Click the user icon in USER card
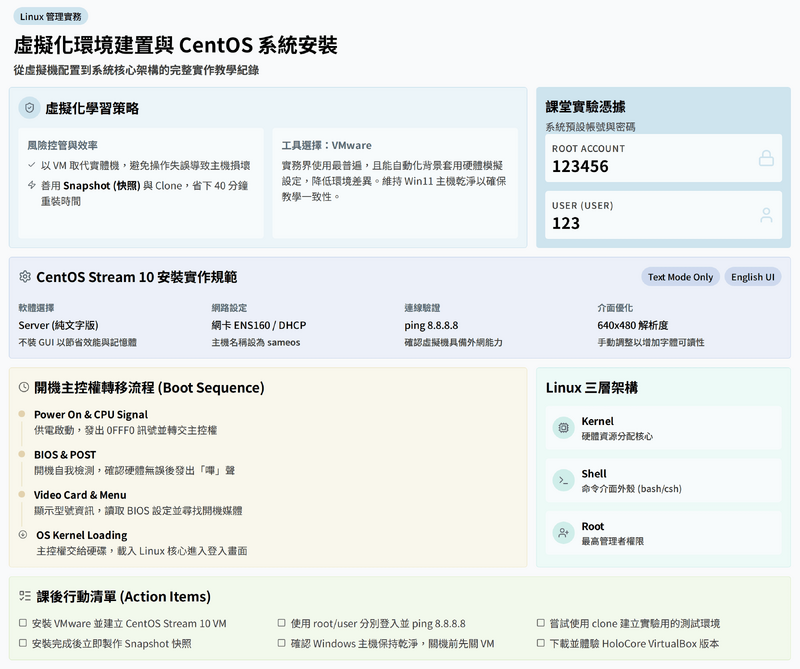This screenshot has width=800, height=669. tap(766, 215)
